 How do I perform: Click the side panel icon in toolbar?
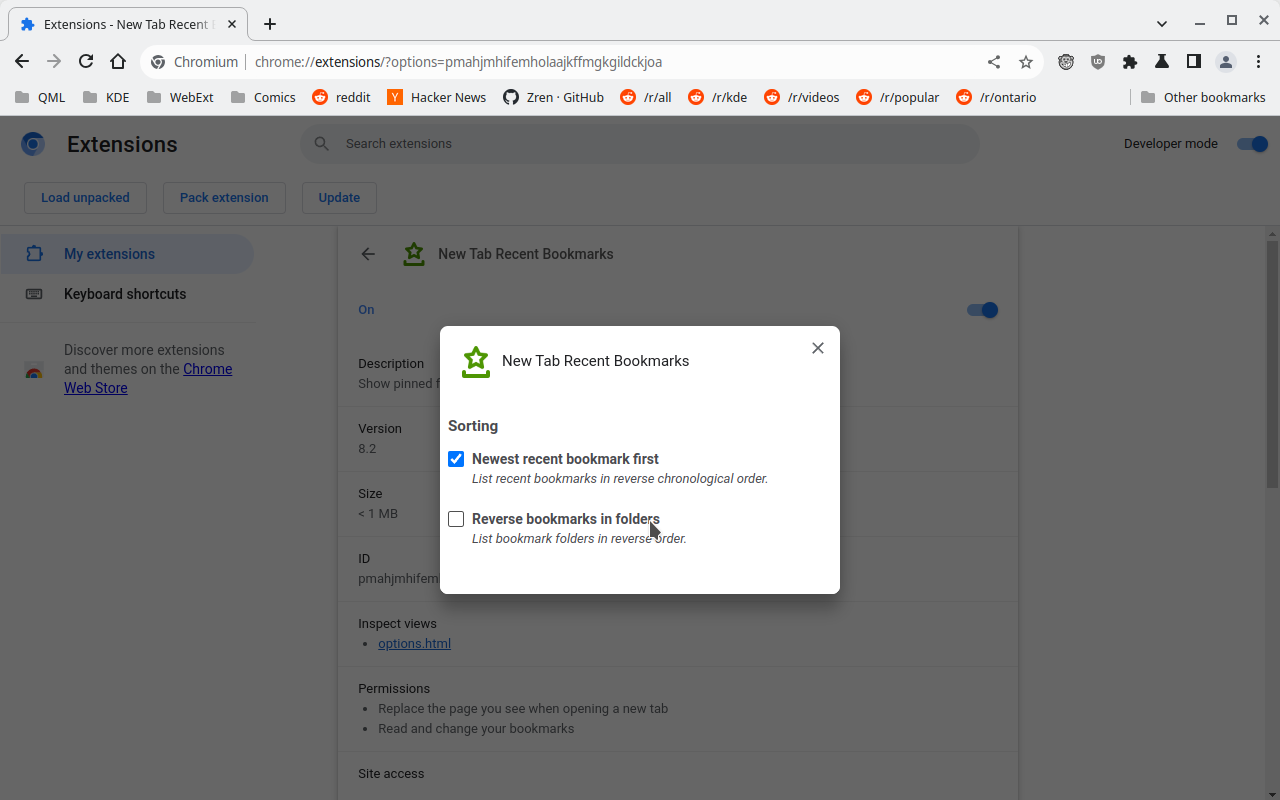pyautogui.click(x=1193, y=61)
